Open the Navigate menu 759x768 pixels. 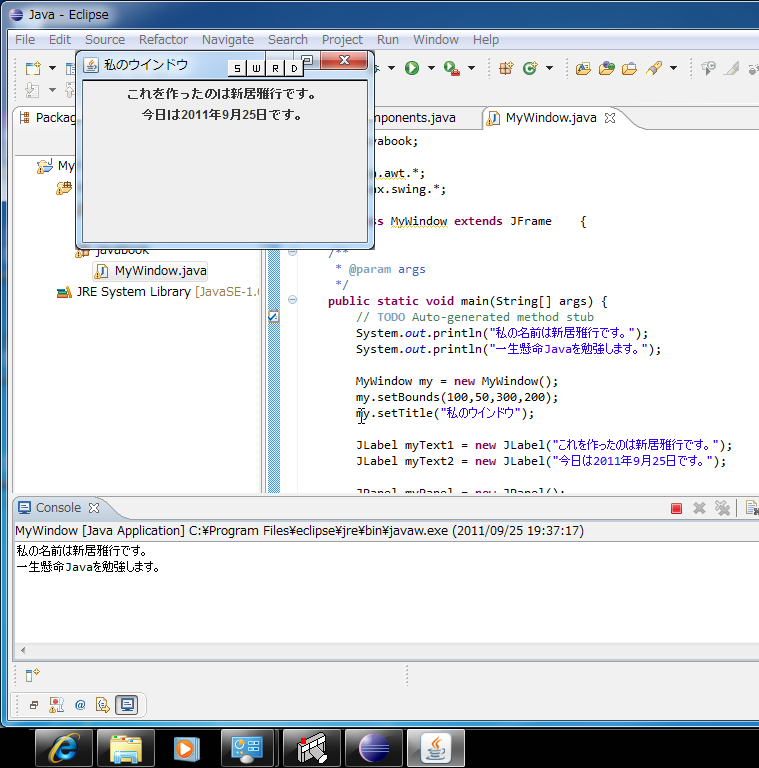227,39
